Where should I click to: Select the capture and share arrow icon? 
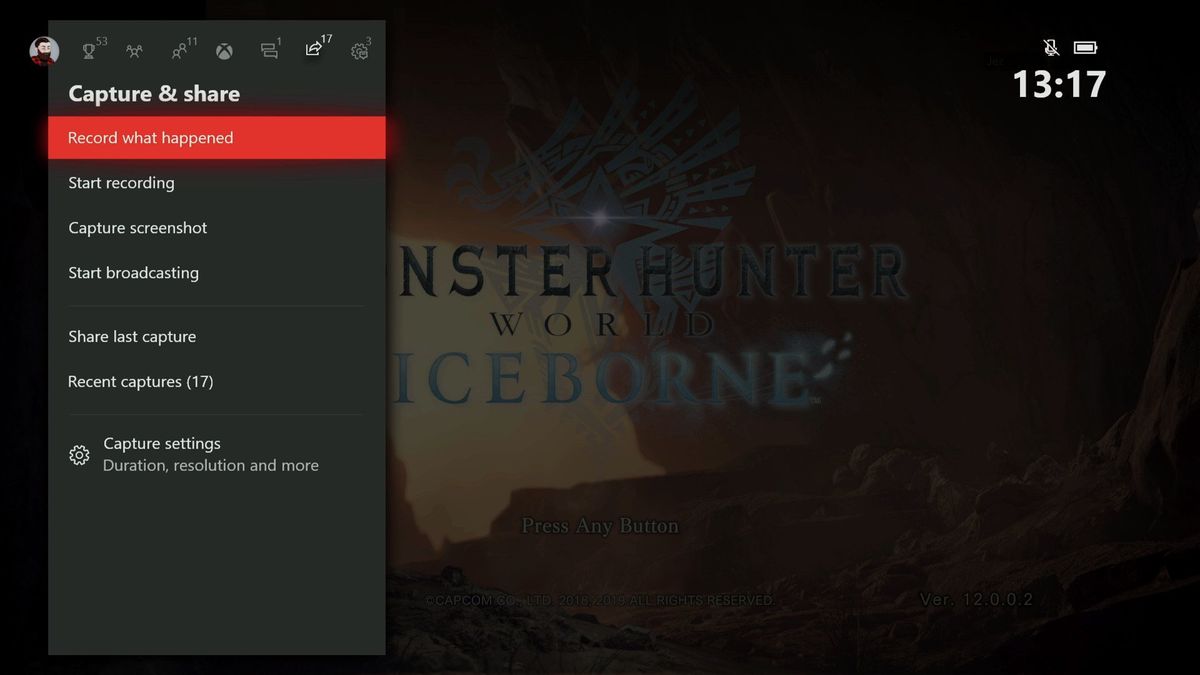[313, 50]
